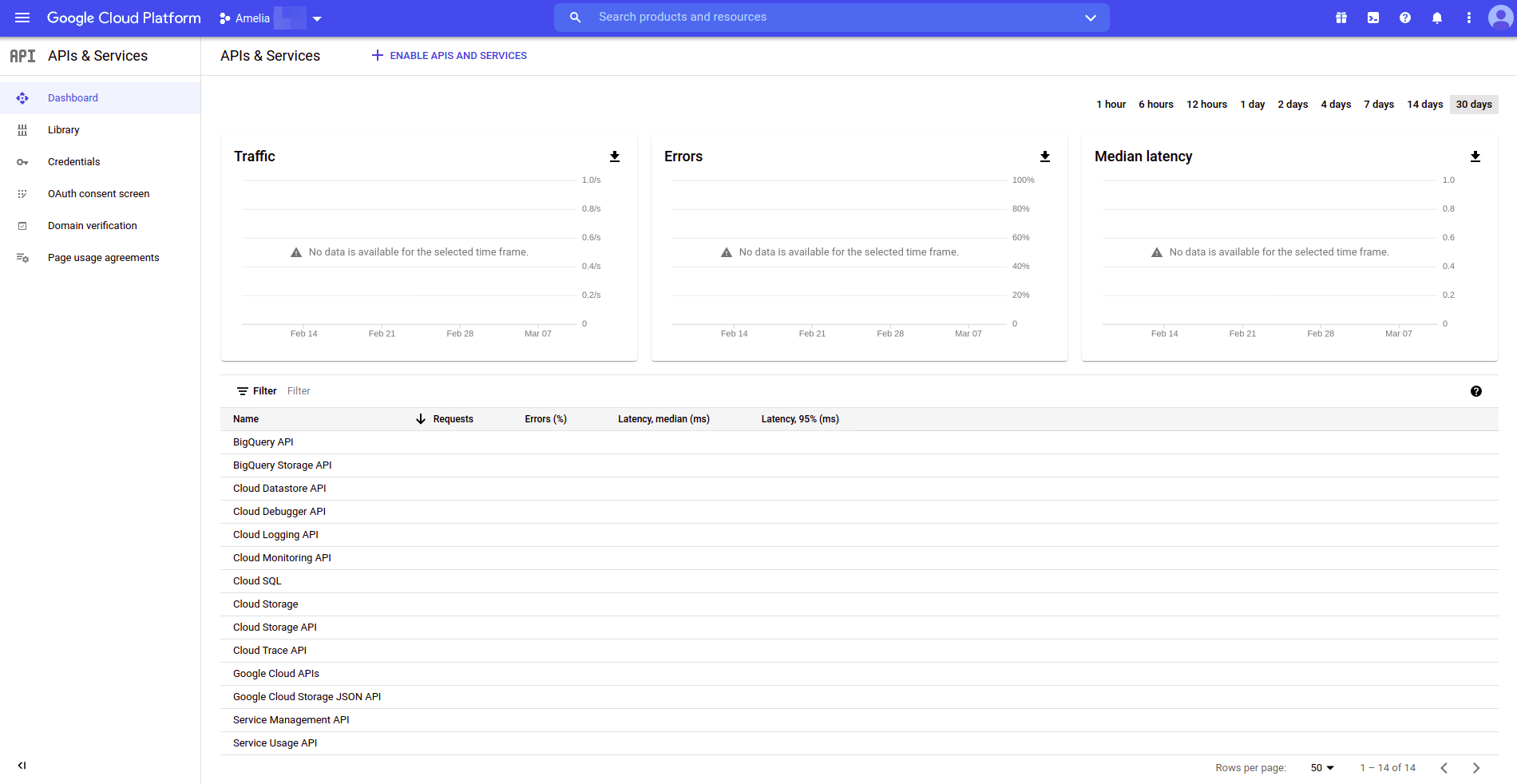Open the main navigation hamburger menu
This screenshot has height=784, width=1517.
coord(22,18)
